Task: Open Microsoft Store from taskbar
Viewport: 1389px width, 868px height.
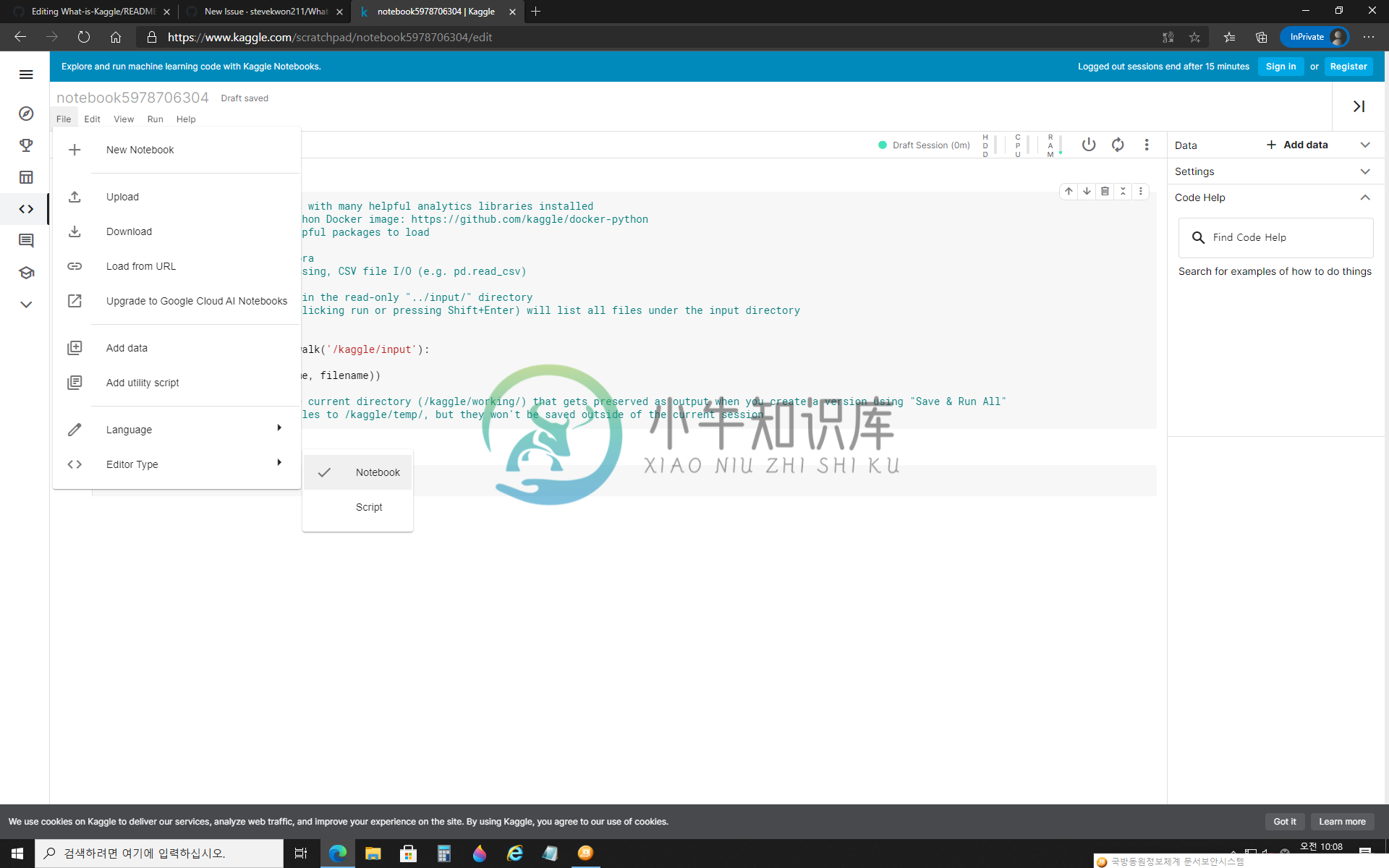Action: (408, 854)
